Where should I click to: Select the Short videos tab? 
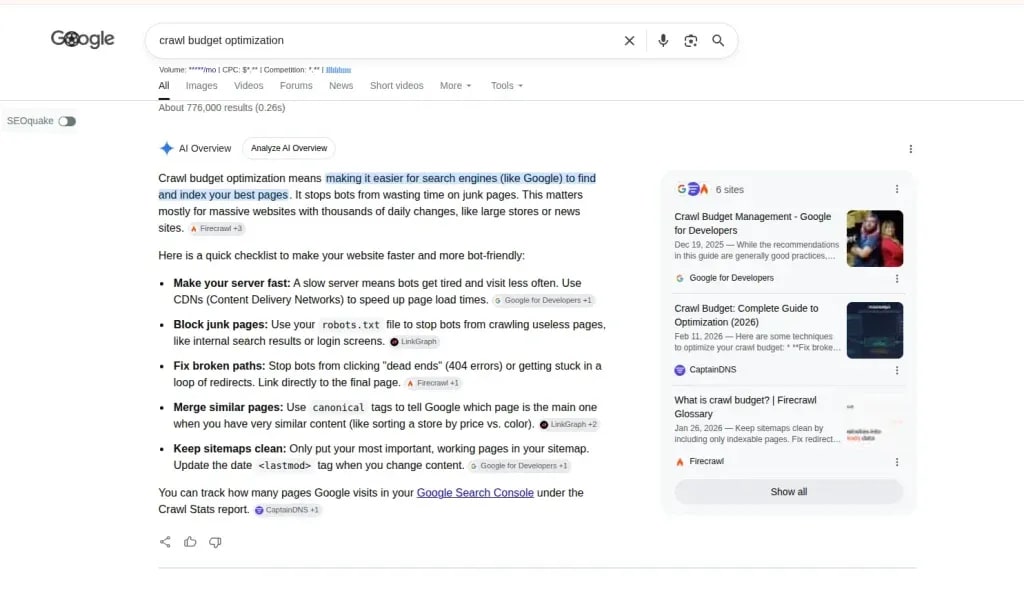click(x=396, y=86)
